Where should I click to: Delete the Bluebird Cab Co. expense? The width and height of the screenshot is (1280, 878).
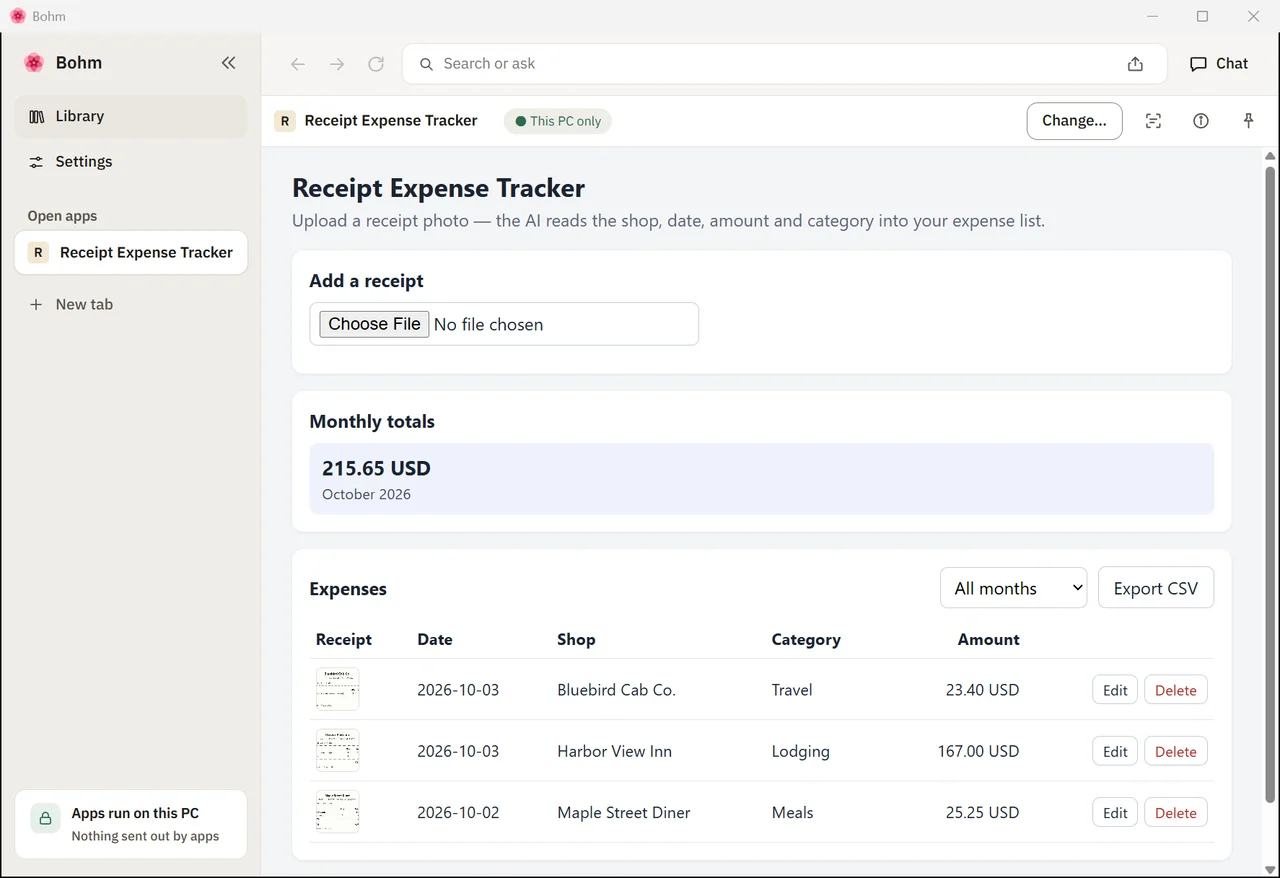[x=1176, y=690]
